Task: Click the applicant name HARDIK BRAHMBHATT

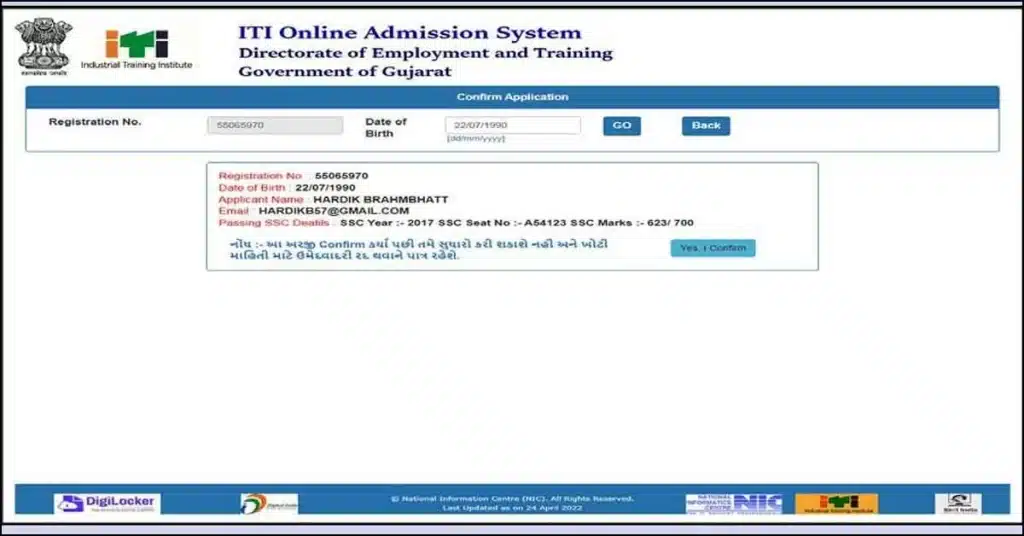Action: tap(381, 199)
